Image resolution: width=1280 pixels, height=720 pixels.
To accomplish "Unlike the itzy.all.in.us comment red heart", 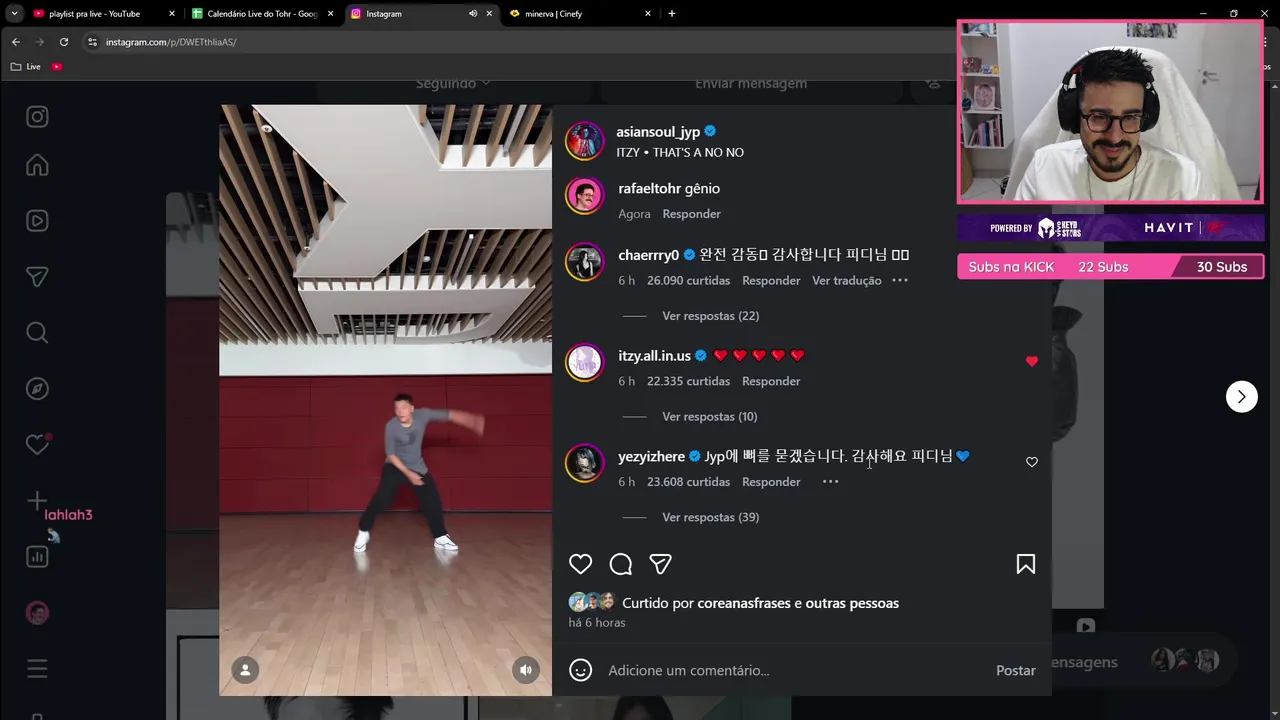I will (1032, 361).
